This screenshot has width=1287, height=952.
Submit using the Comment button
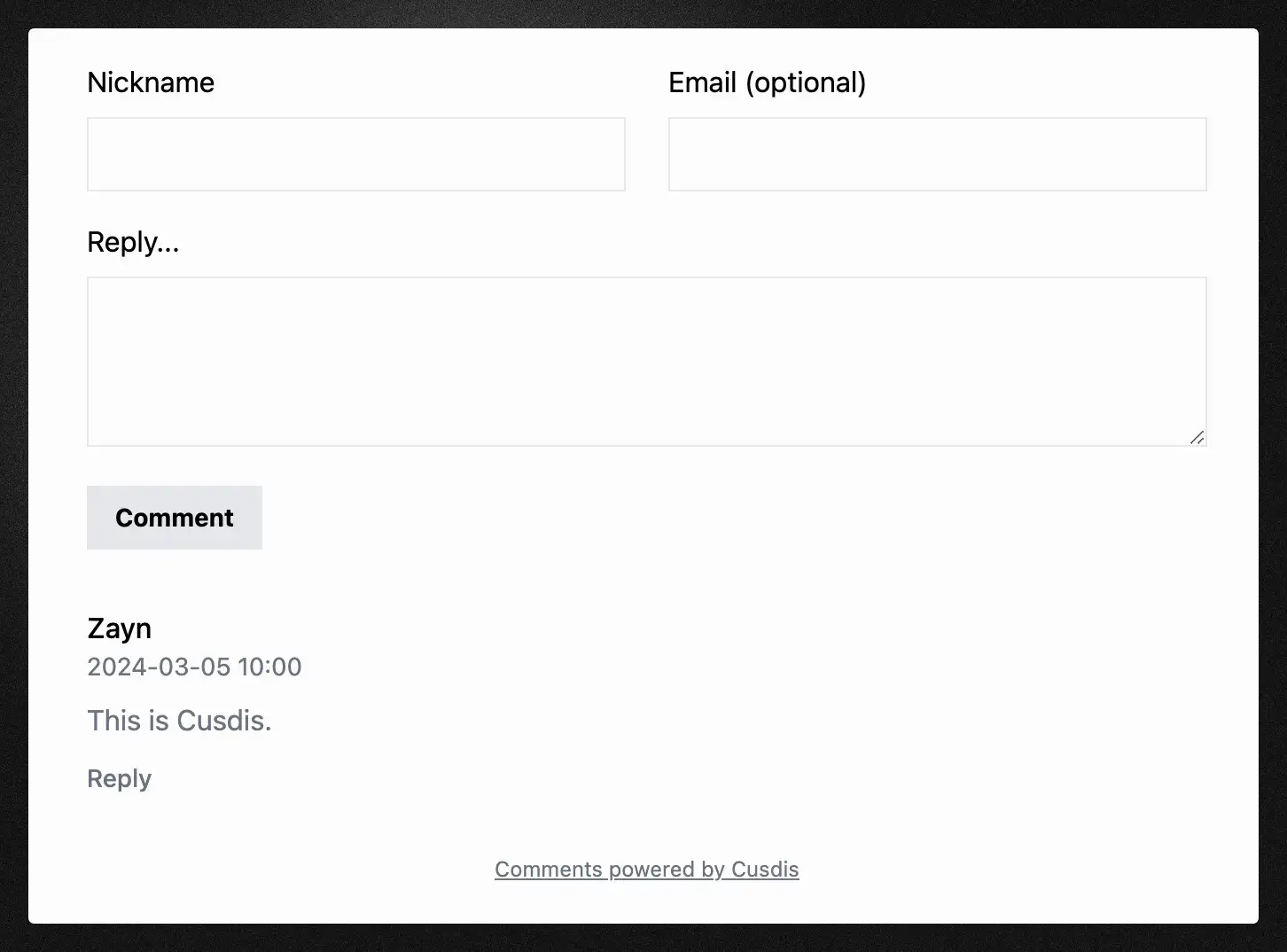pyautogui.click(x=175, y=518)
